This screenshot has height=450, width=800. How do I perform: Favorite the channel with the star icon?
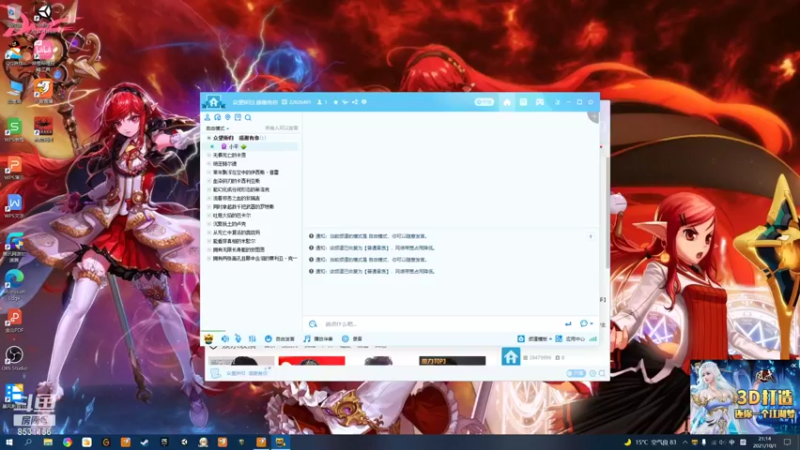tap(335, 102)
